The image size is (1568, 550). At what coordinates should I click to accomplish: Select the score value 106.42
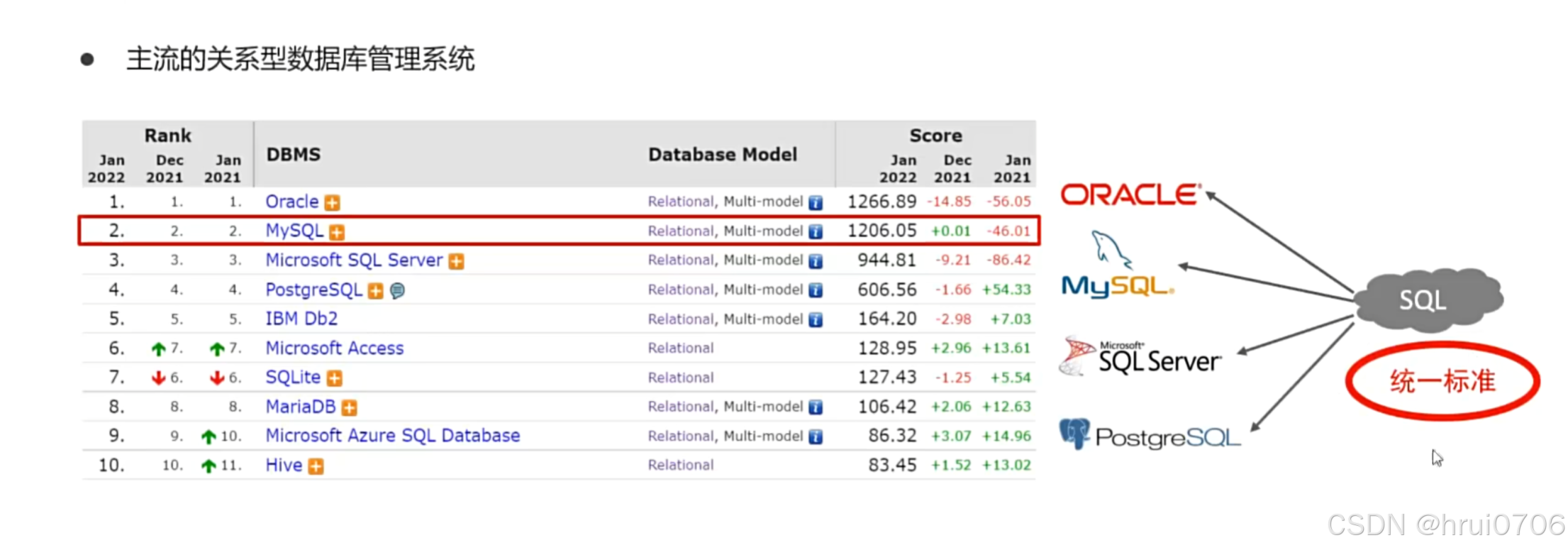pyautogui.click(x=887, y=407)
